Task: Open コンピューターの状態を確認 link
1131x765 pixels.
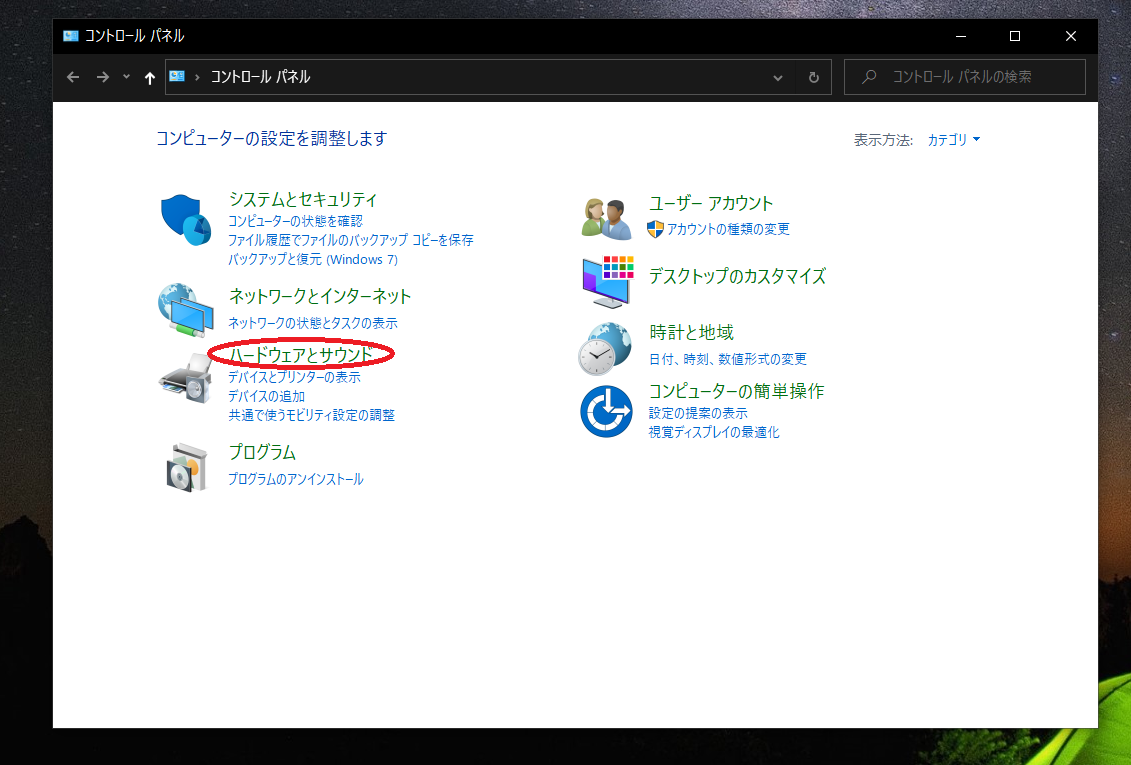Action: click(295, 221)
